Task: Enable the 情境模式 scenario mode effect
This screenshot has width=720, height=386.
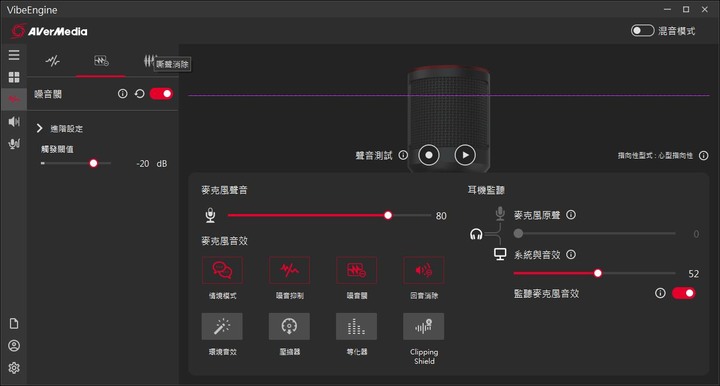Action: click(x=222, y=270)
